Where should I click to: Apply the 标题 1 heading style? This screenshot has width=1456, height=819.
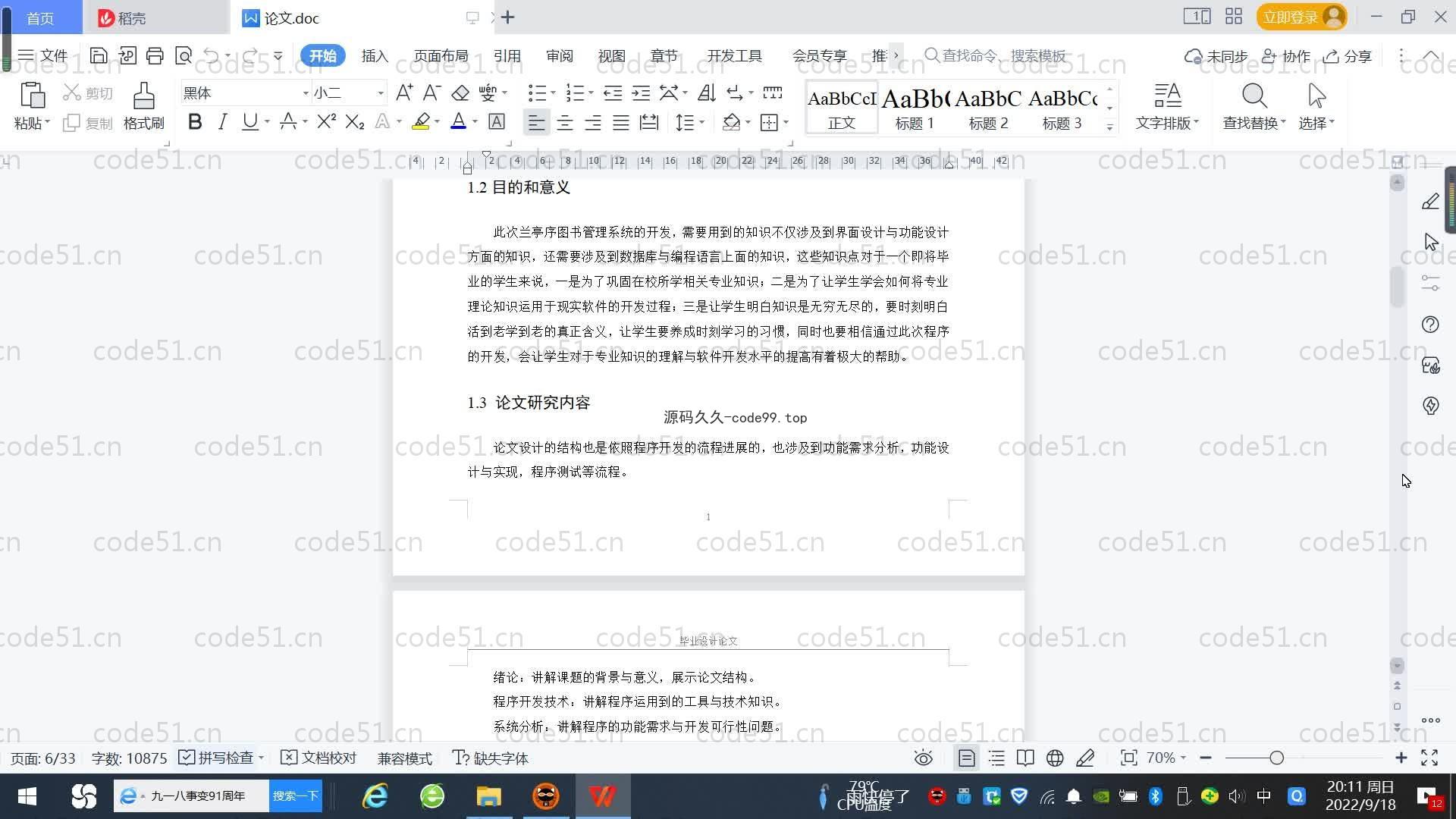[915, 108]
